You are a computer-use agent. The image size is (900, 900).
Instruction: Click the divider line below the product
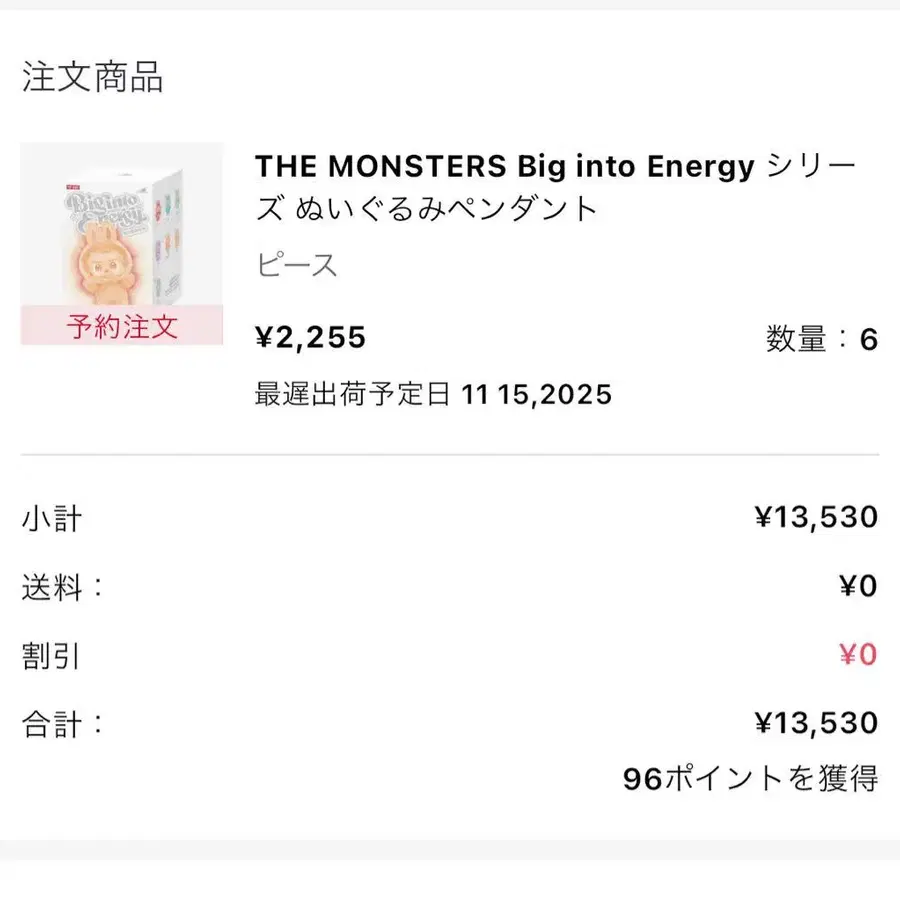[x=450, y=455]
